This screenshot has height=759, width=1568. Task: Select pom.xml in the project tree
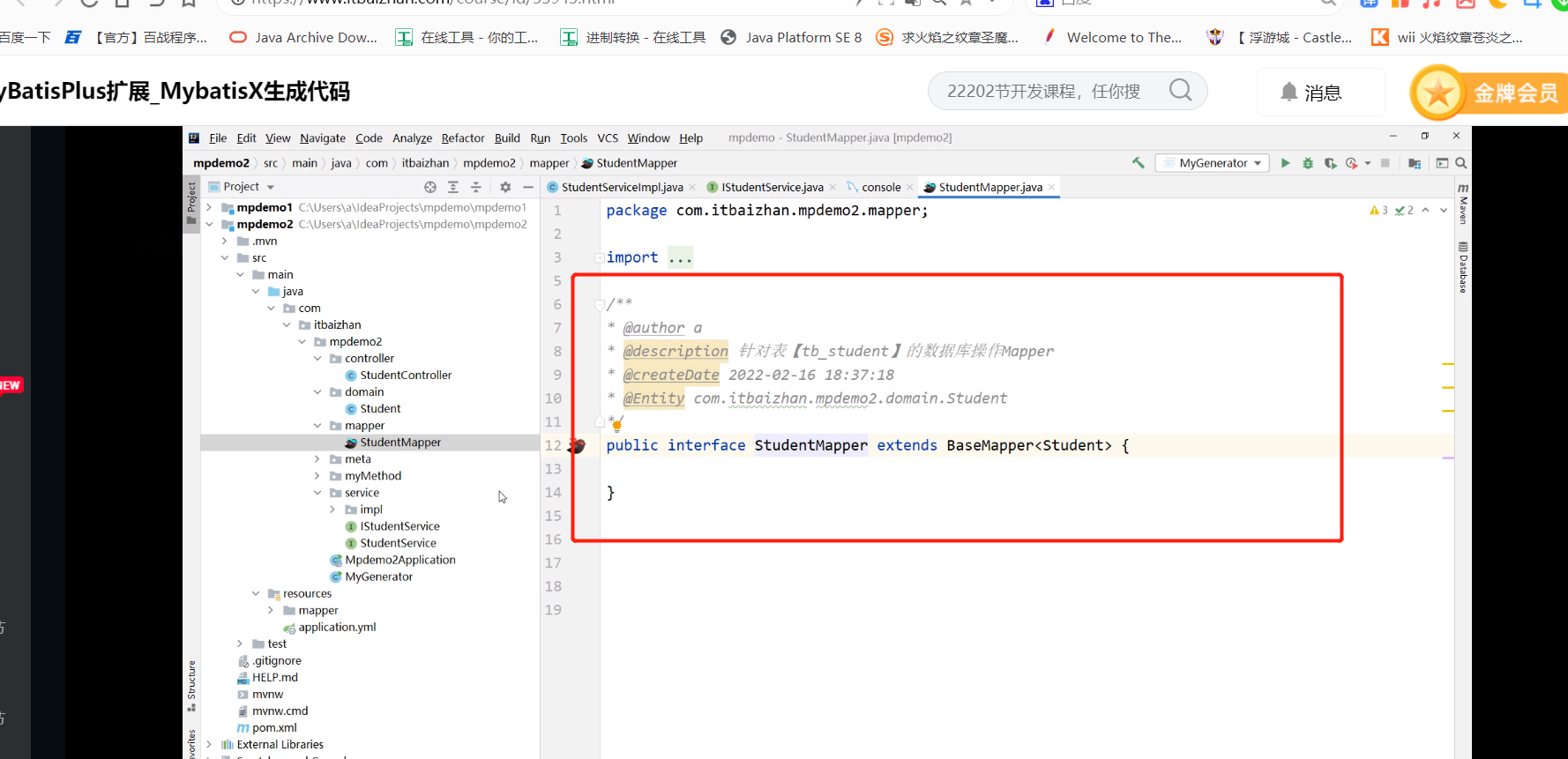point(267,727)
